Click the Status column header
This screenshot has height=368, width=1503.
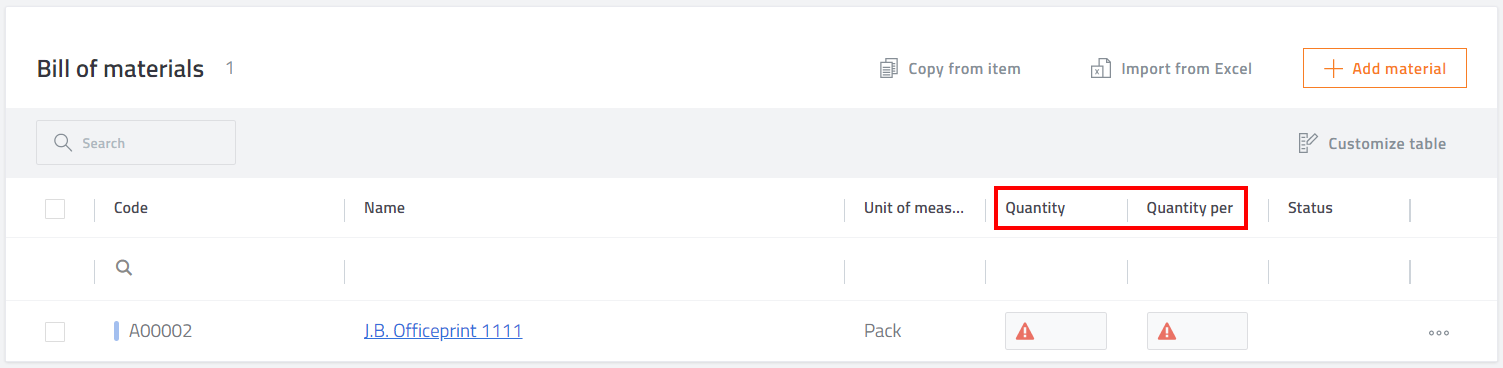coord(1310,208)
